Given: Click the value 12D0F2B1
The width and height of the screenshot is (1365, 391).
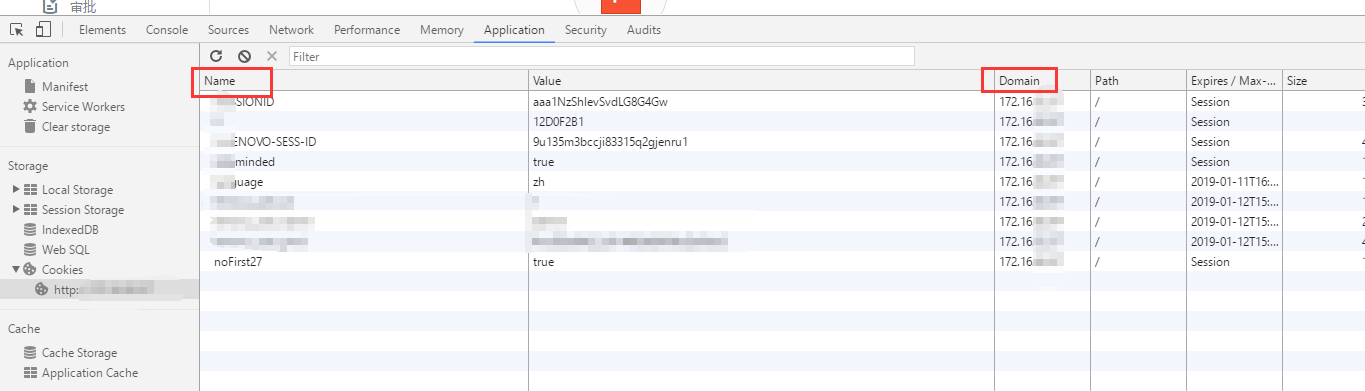Looking at the screenshot, I should point(559,122).
